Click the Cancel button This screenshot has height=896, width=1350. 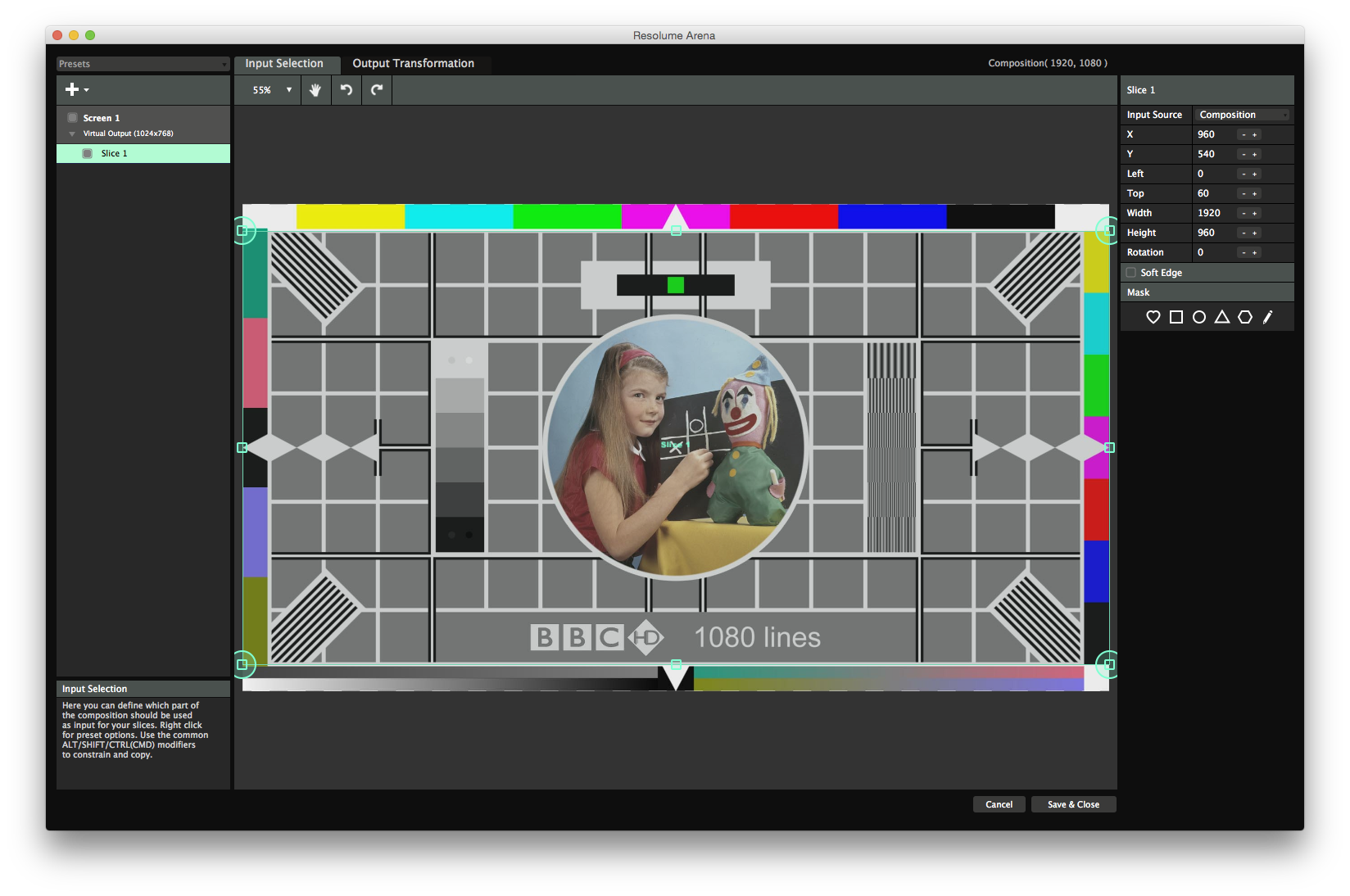click(999, 804)
